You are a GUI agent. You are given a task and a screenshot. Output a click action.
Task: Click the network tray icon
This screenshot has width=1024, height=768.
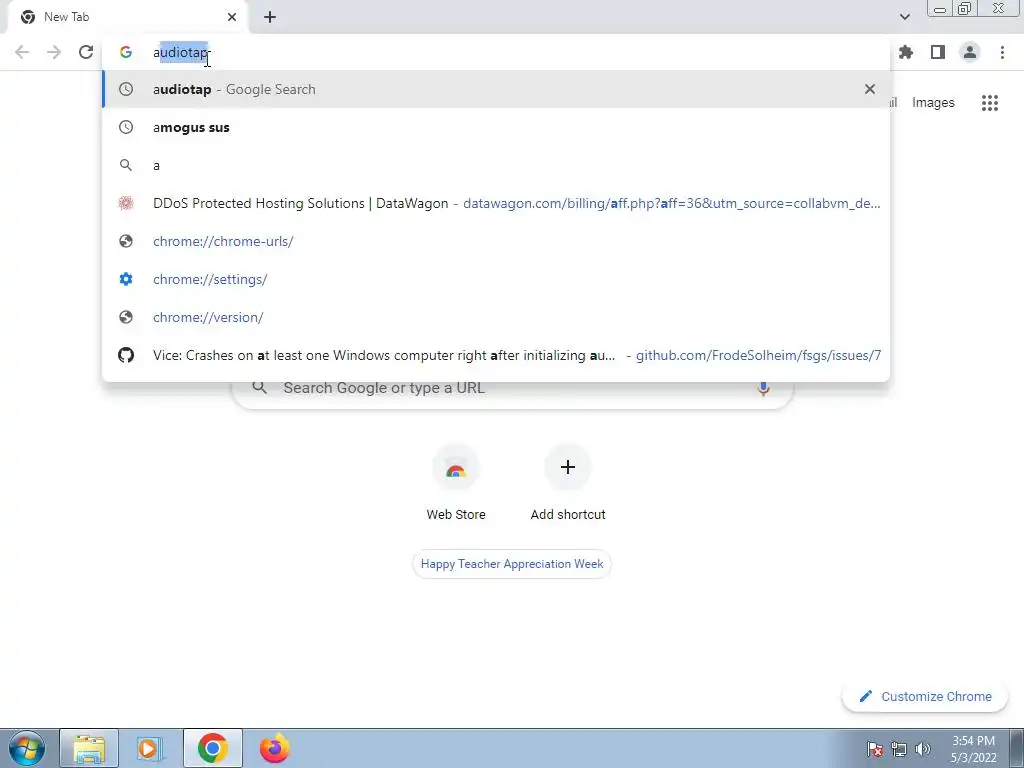[899, 749]
